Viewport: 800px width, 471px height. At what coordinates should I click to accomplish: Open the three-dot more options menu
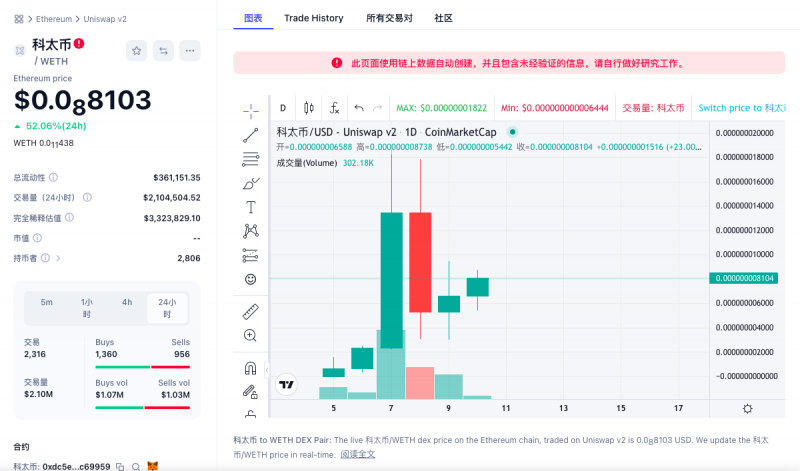[x=190, y=51]
